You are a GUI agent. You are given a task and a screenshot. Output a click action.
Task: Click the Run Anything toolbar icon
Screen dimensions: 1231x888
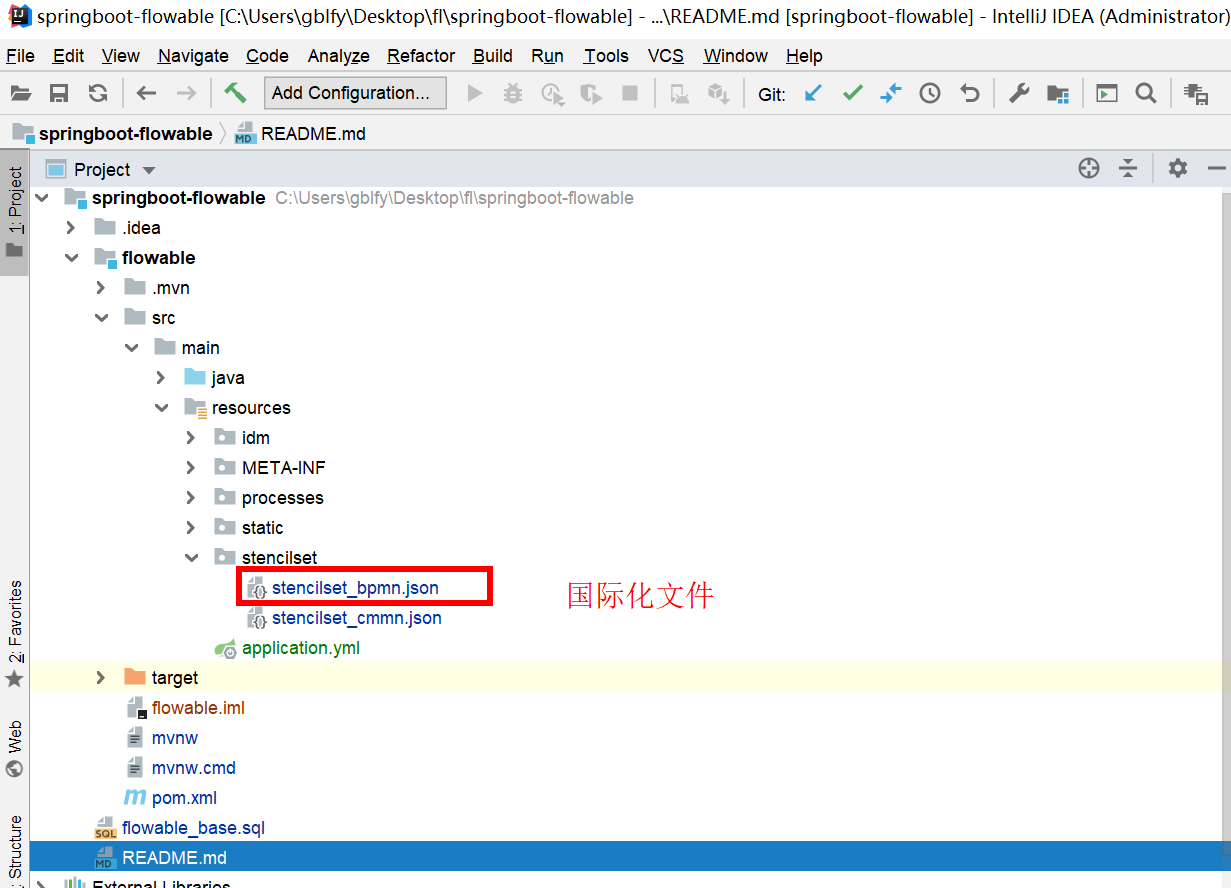point(1107,93)
